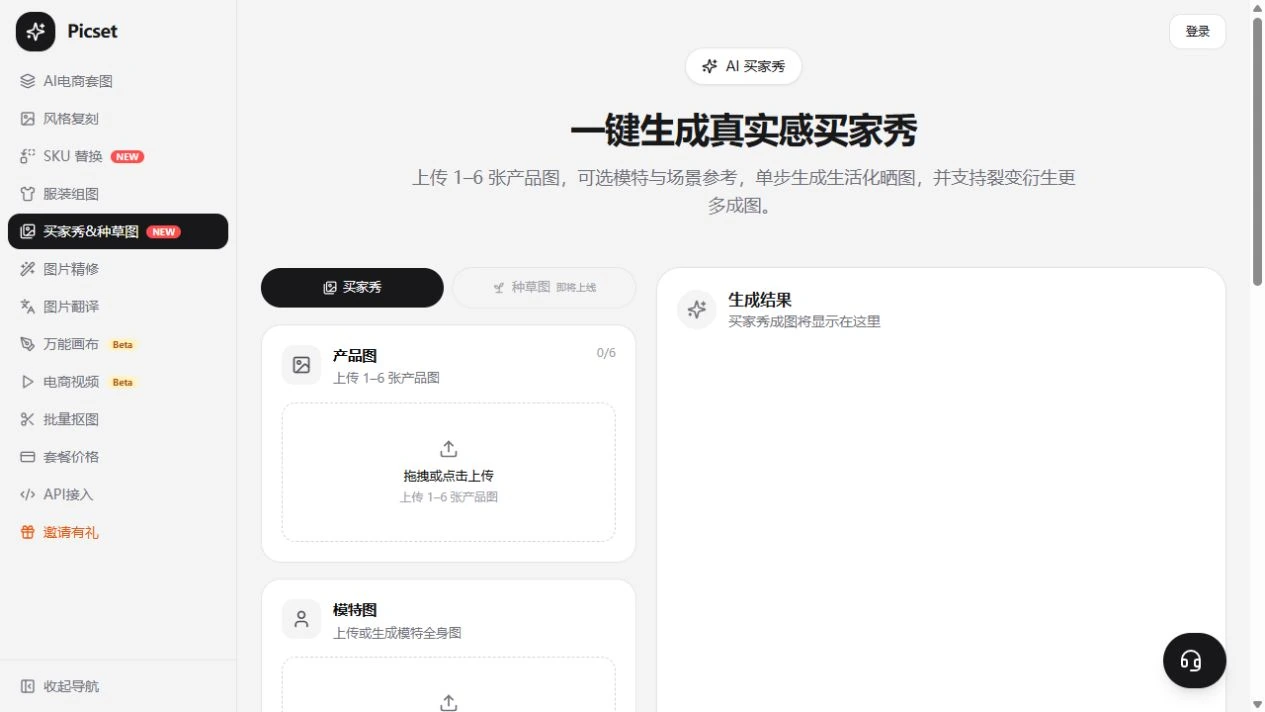Click the Picset brand name text

[92, 31]
